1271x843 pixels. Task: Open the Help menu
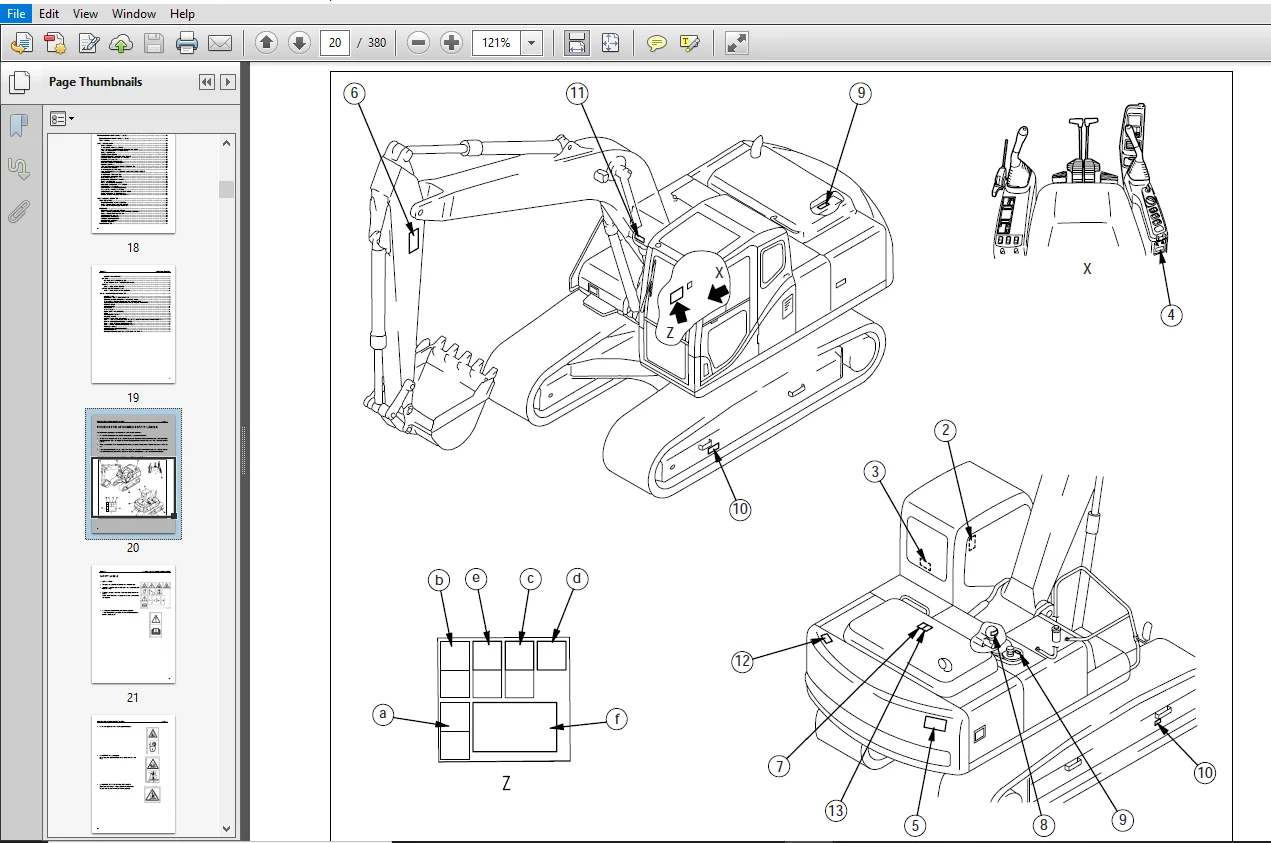(x=182, y=14)
